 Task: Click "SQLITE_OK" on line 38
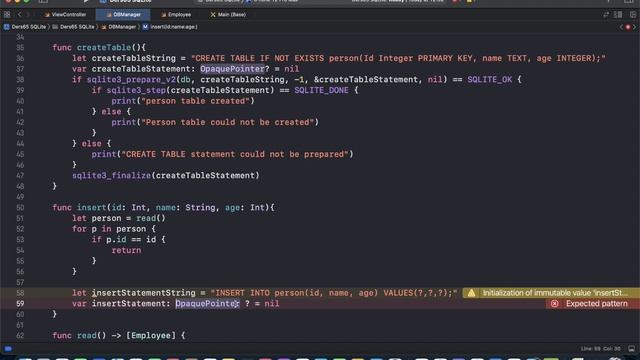tap(489, 80)
